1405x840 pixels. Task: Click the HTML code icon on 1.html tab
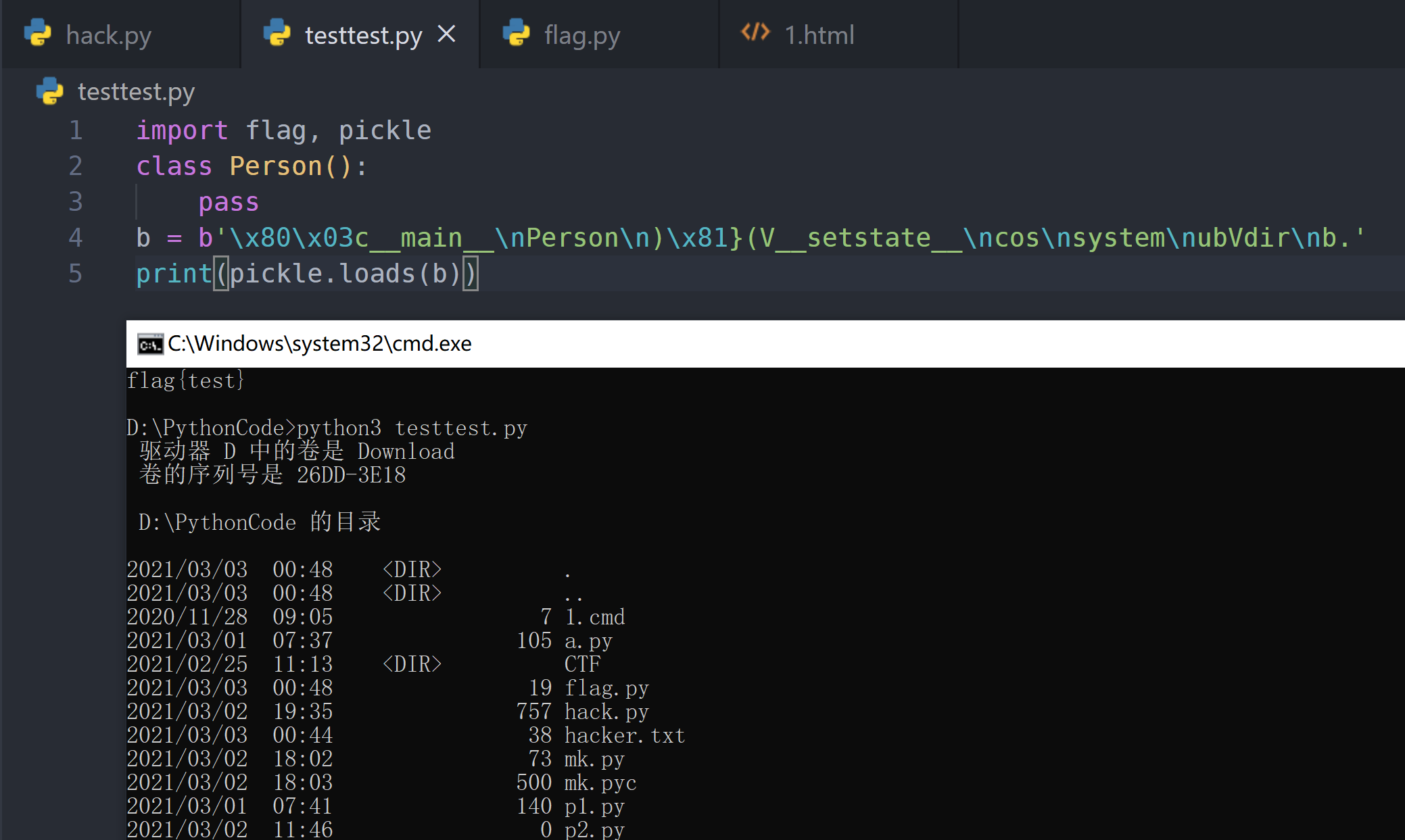pyautogui.click(x=755, y=32)
